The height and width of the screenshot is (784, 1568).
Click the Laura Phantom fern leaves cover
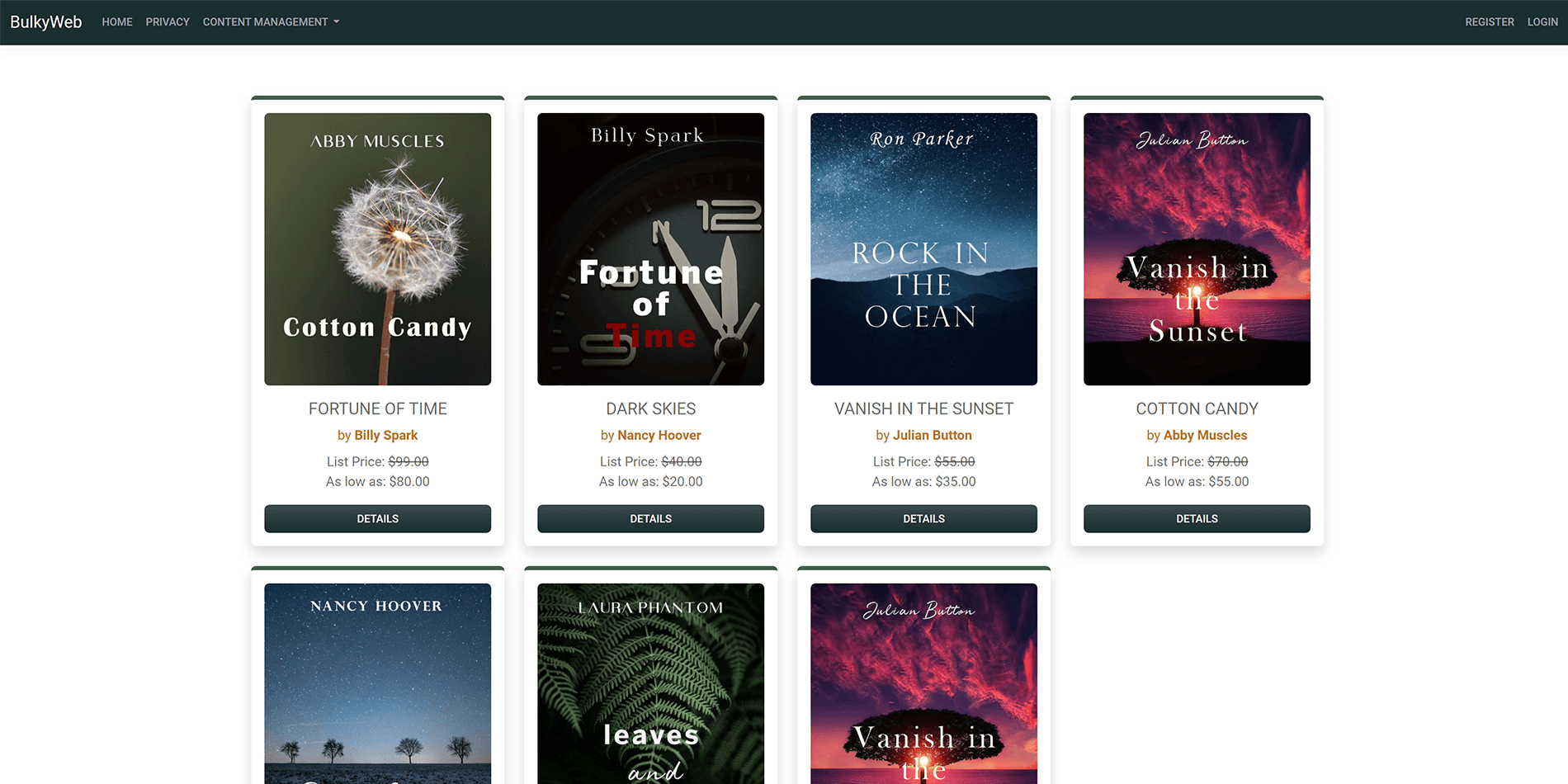click(651, 683)
